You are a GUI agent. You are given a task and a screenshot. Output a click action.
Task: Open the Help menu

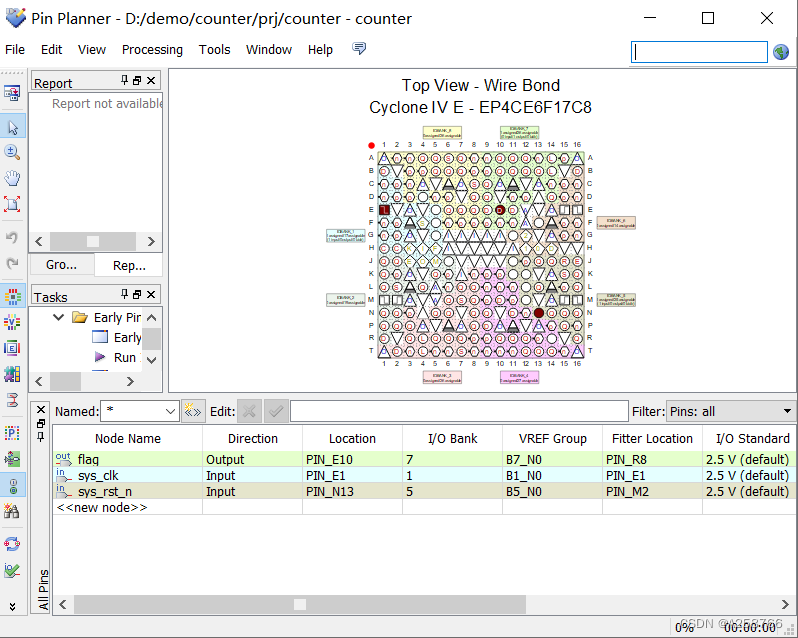[x=320, y=49]
